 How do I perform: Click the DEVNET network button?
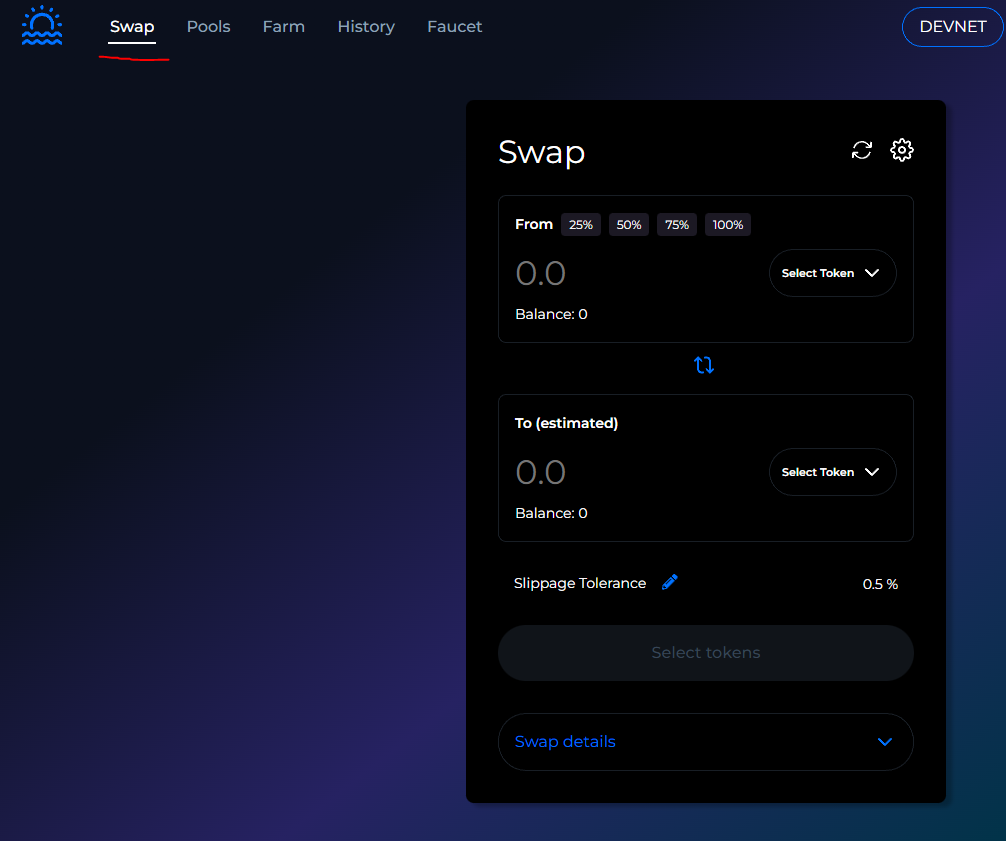(x=952, y=27)
